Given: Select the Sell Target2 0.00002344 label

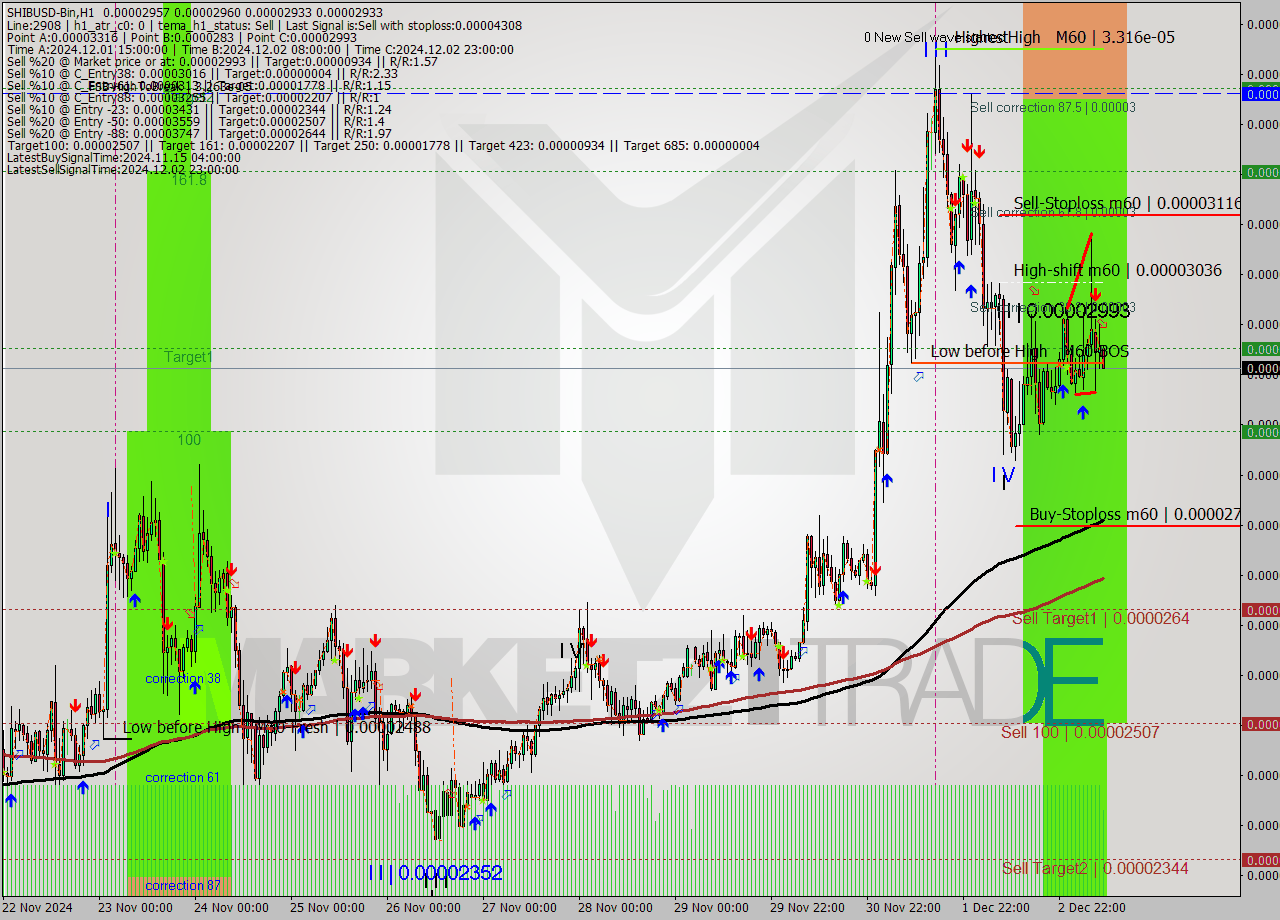Looking at the screenshot, I should (x=1095, y=868).
